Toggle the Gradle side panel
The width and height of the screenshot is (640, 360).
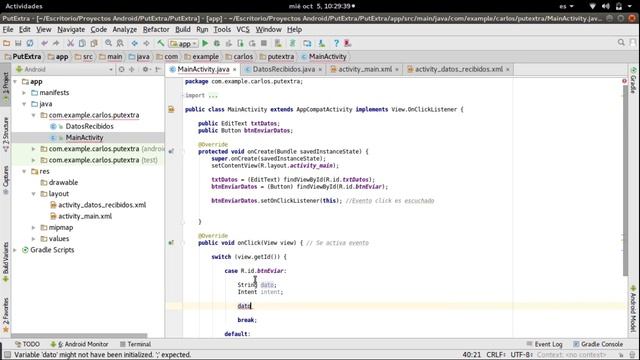click(x=633, y=80)
